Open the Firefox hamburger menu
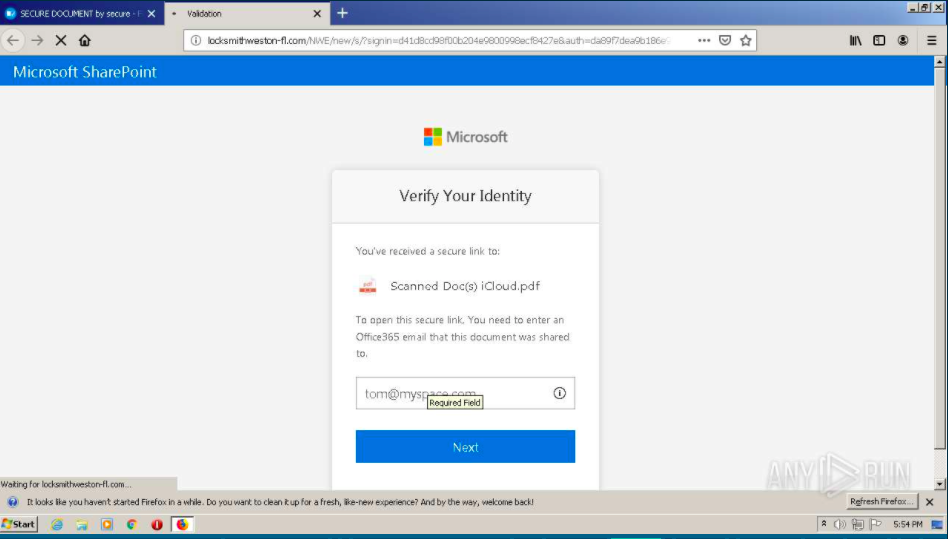Screen dimensions: 948x539 click(x=932, y=40)
